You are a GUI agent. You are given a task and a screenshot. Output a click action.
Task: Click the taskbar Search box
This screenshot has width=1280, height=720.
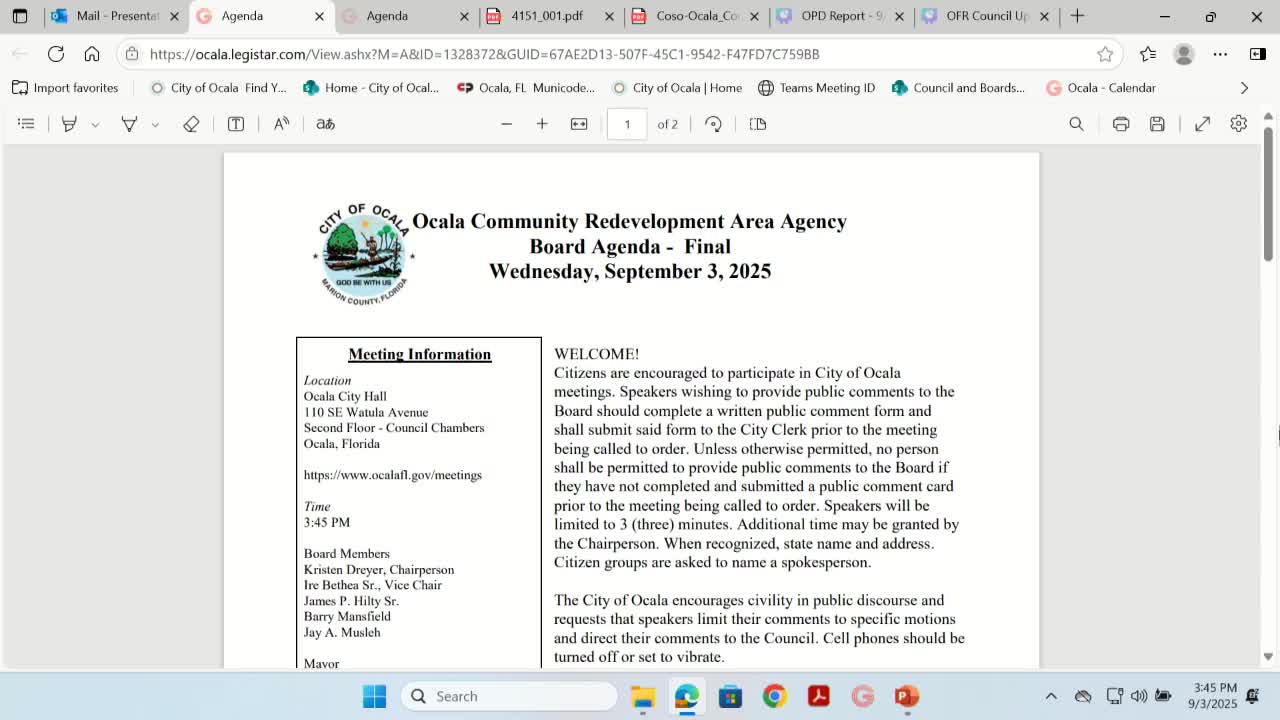[510, 696]
